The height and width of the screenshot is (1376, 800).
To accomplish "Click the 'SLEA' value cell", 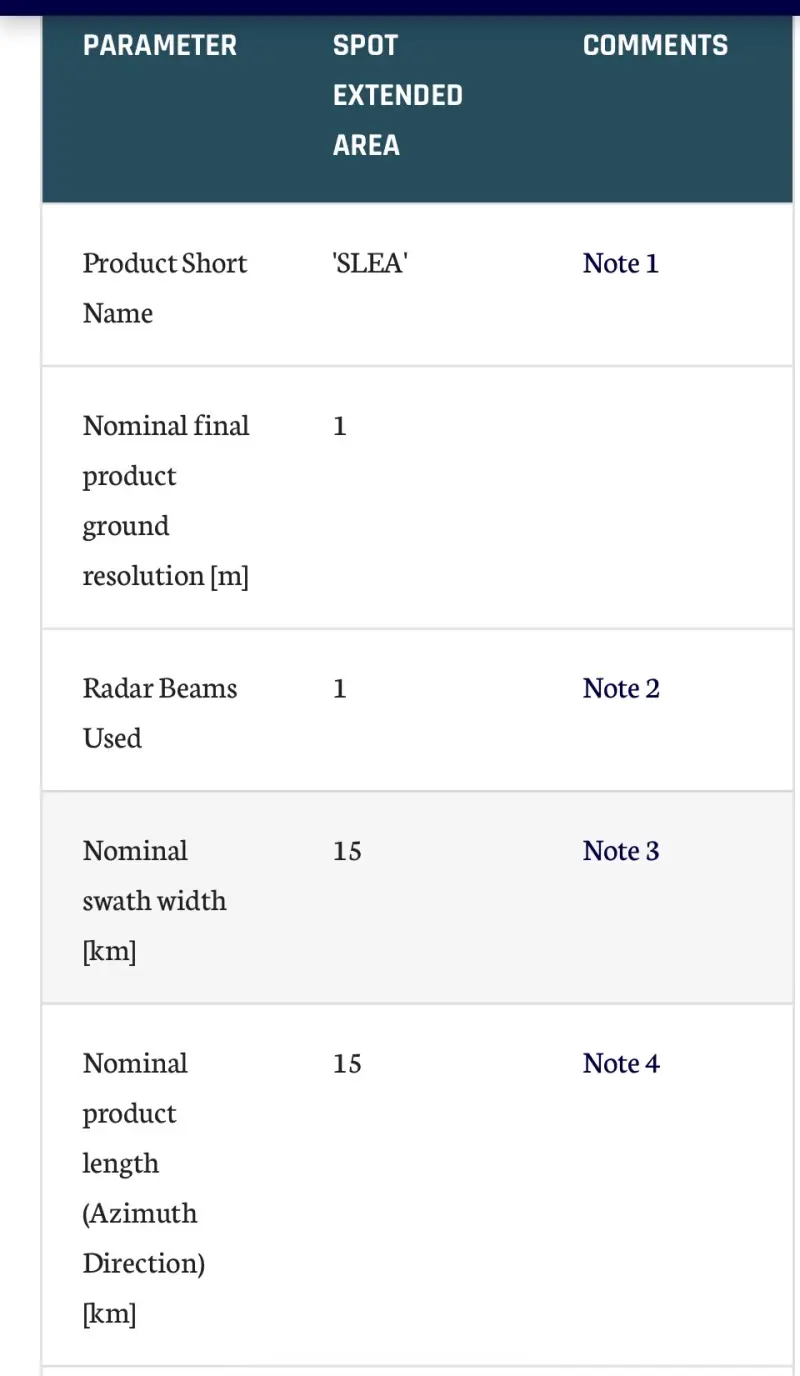I will [369, 263].
